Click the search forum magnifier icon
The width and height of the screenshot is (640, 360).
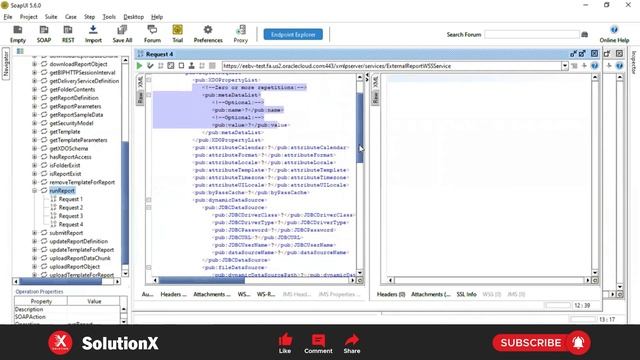click(x=584, y=35)
